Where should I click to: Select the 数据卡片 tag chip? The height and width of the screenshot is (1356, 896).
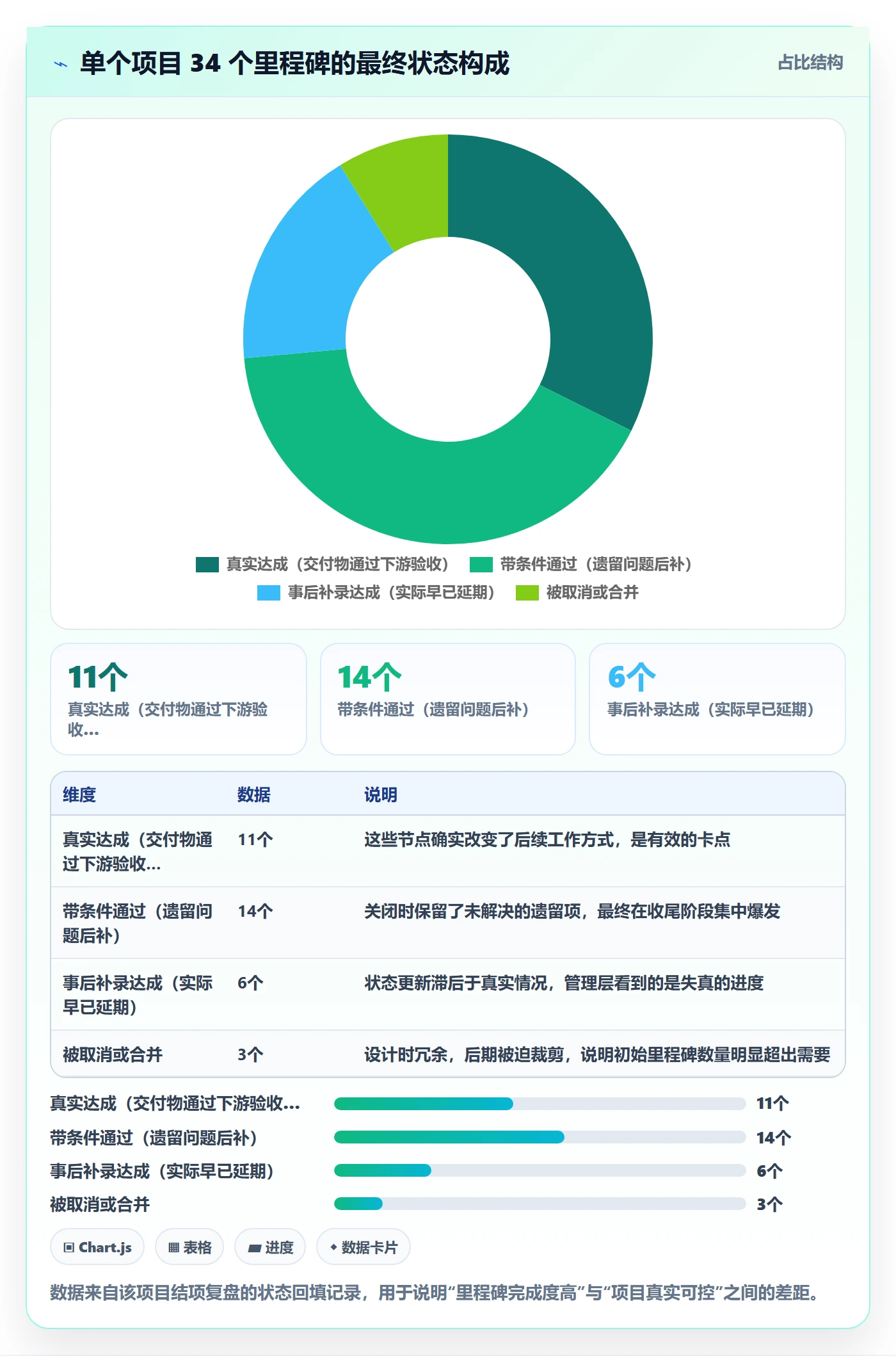tap(364, 1247)
